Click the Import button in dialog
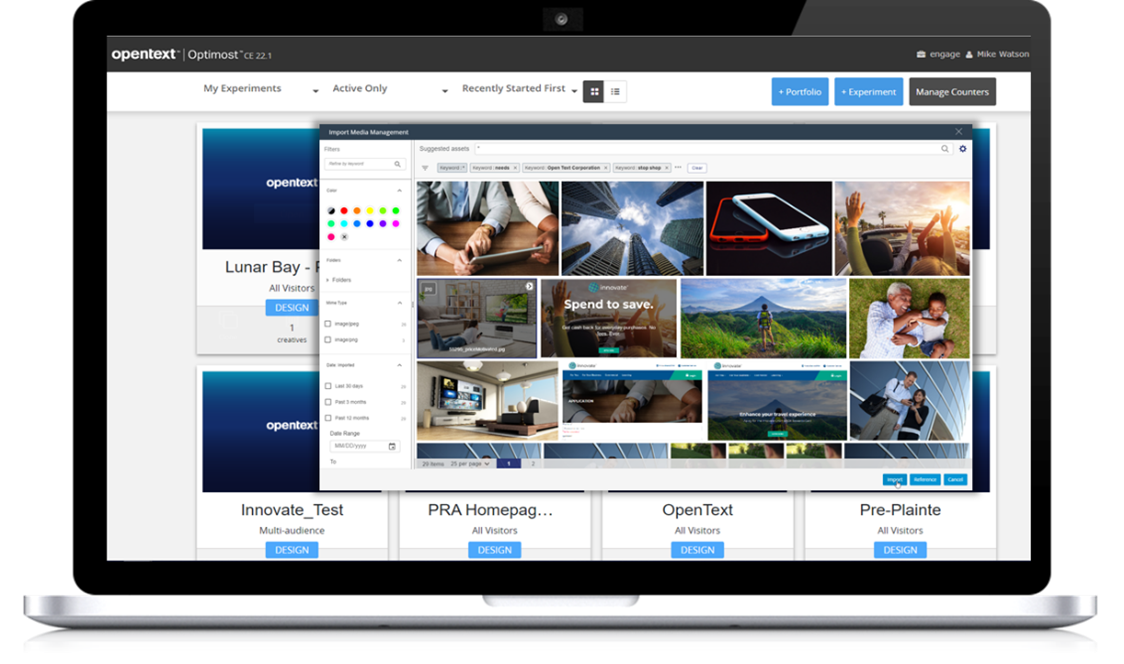1124x664 pixels. 895,480
